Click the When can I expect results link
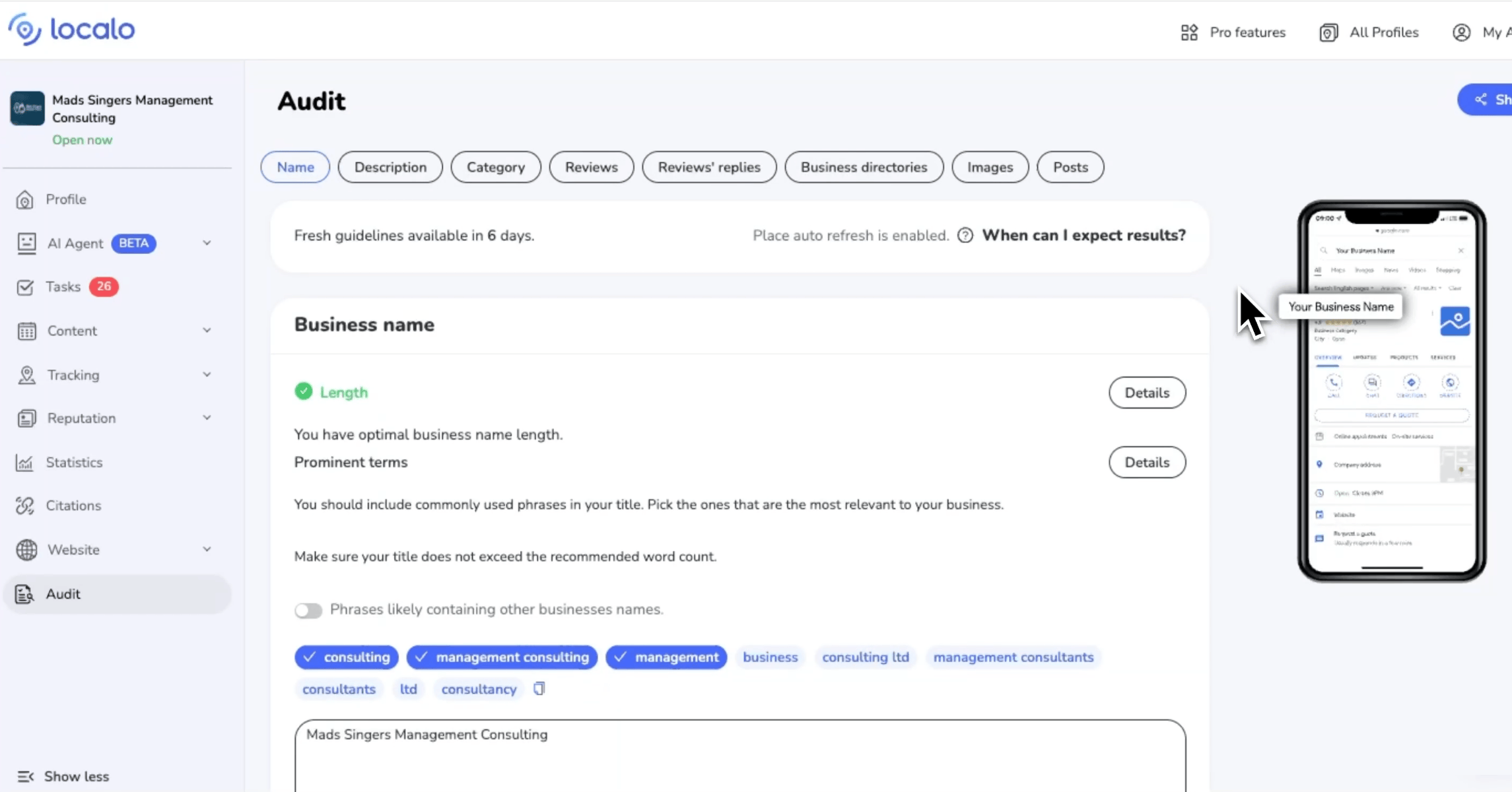 [x=1083, y=235]
